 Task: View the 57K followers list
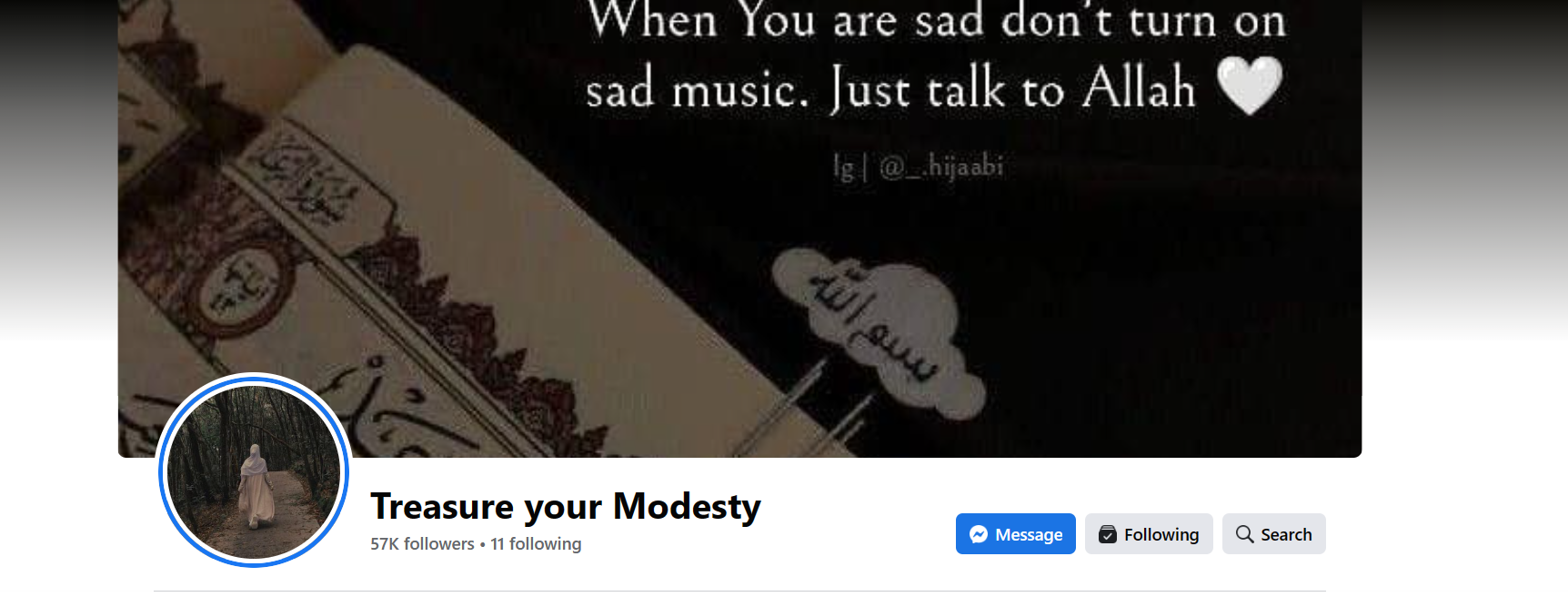tap(422, 543)
